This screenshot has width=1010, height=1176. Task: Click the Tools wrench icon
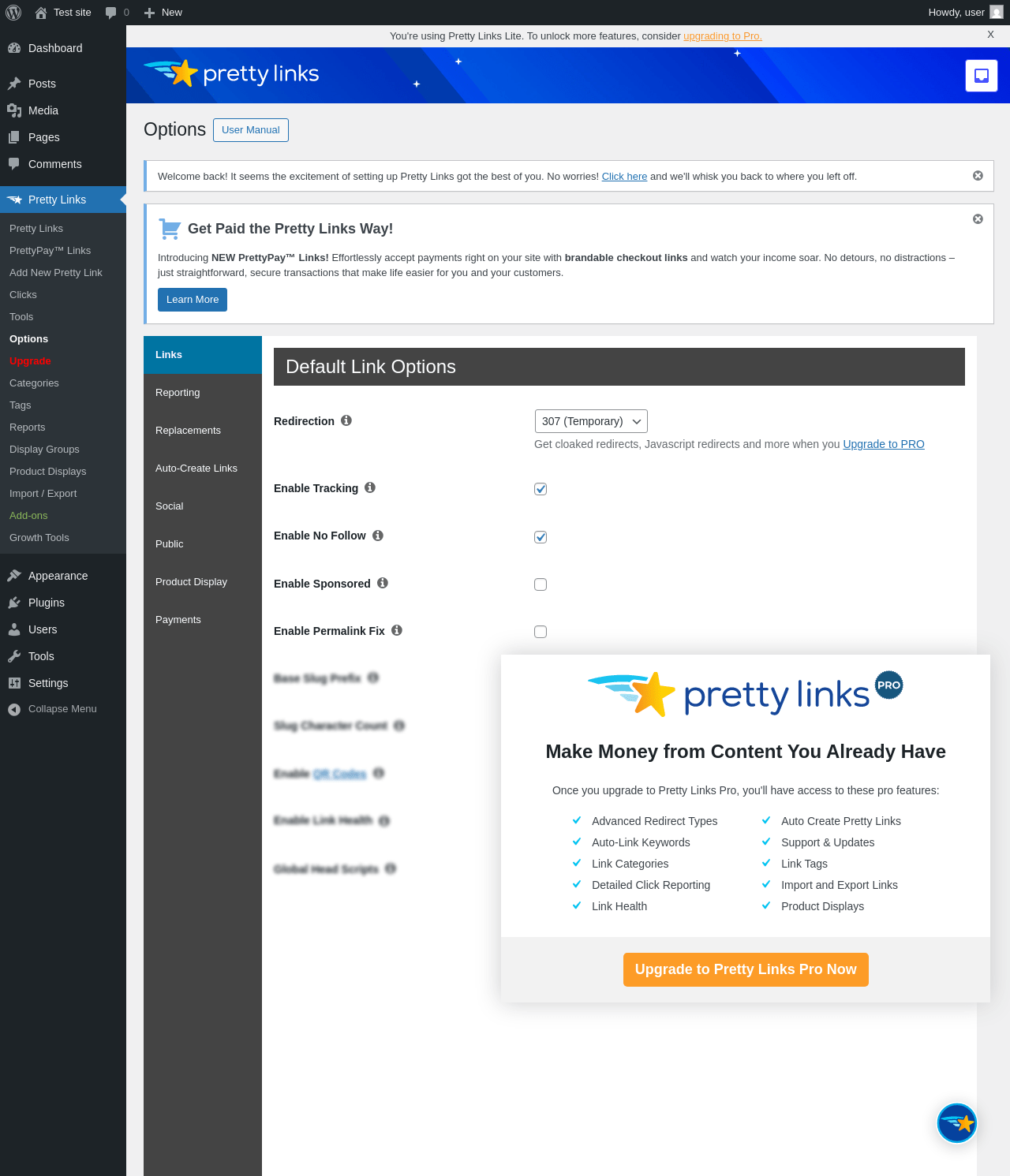(14, 656)
